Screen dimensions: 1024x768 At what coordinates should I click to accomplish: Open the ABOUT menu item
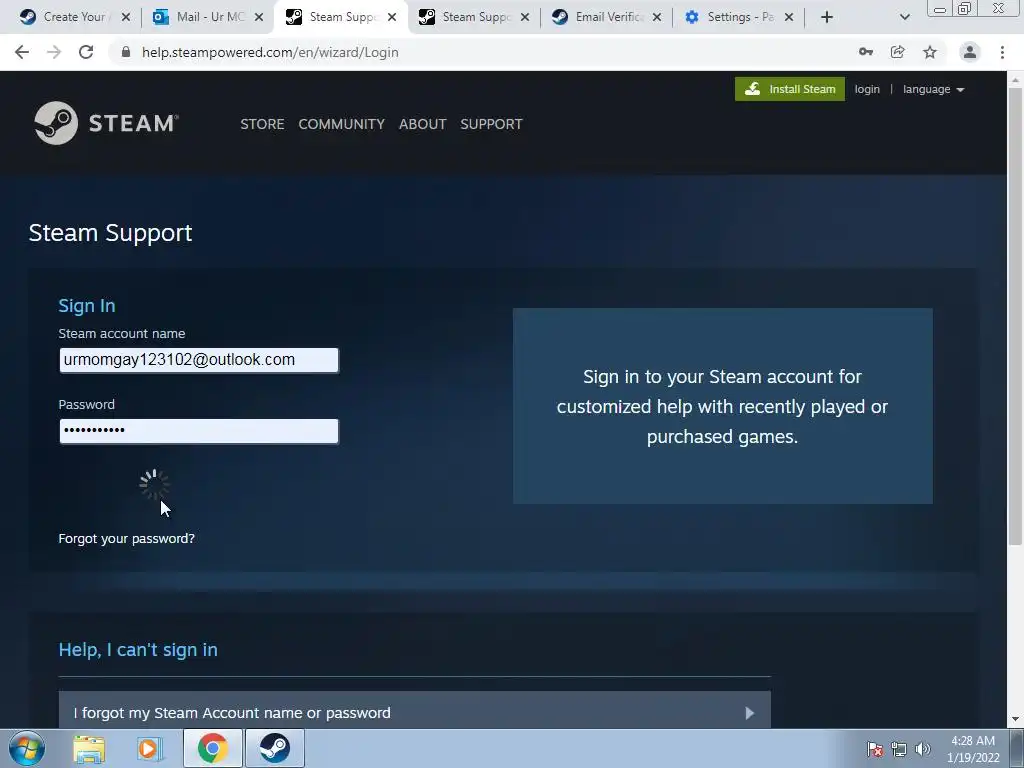point(423,124)
